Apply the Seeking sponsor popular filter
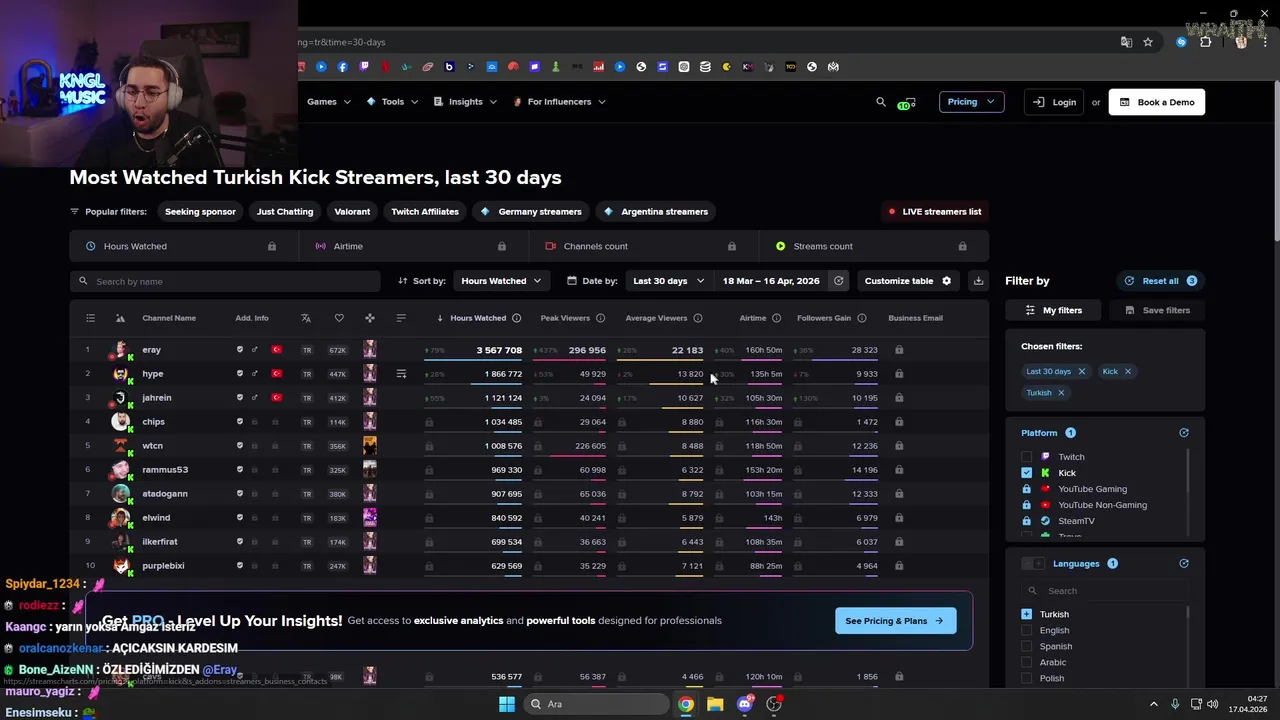The width and height of the screenshot is (1280, 720). pyautogui.click(x=200, y=212)
